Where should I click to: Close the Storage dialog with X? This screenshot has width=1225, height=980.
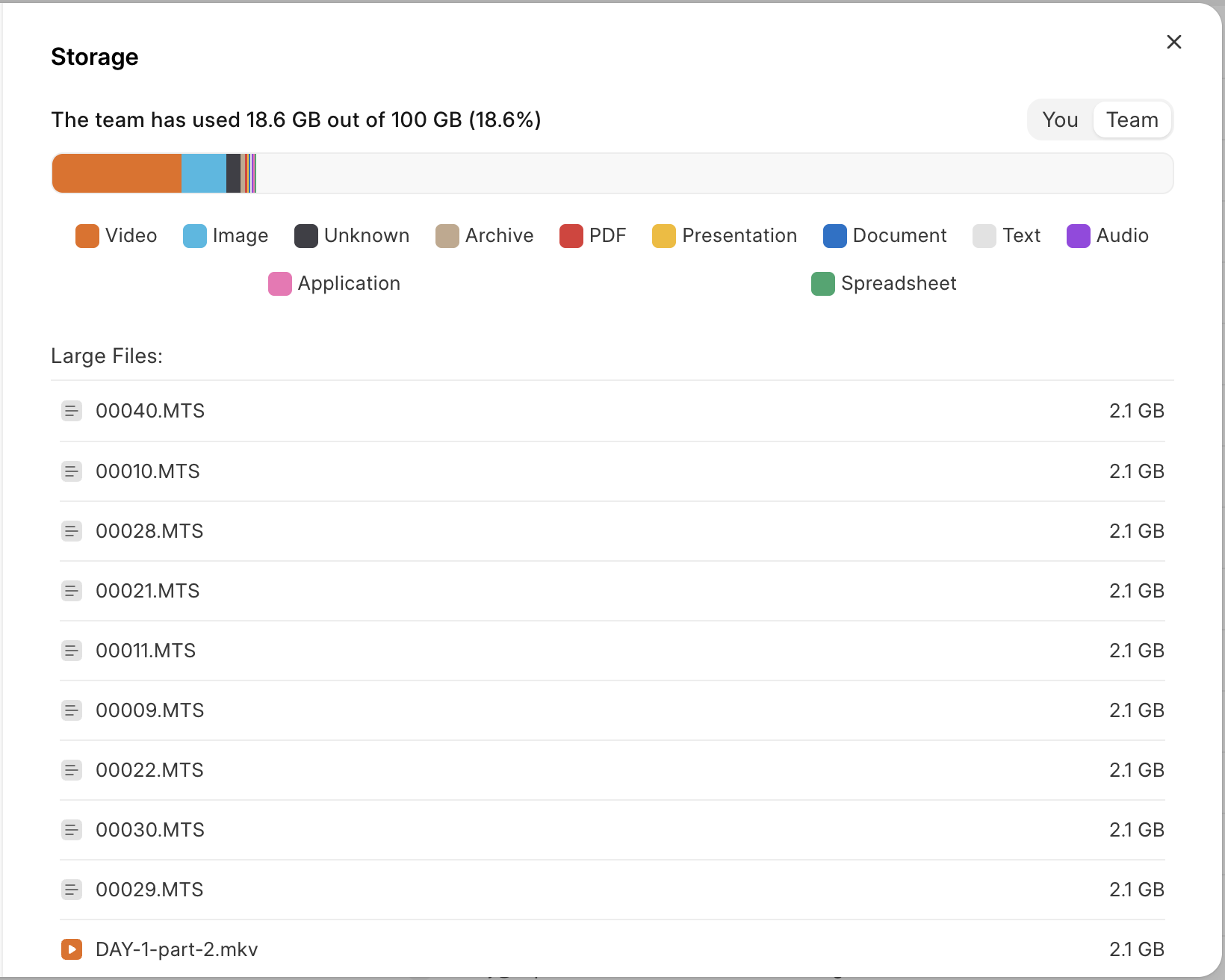pos(1173,42)
